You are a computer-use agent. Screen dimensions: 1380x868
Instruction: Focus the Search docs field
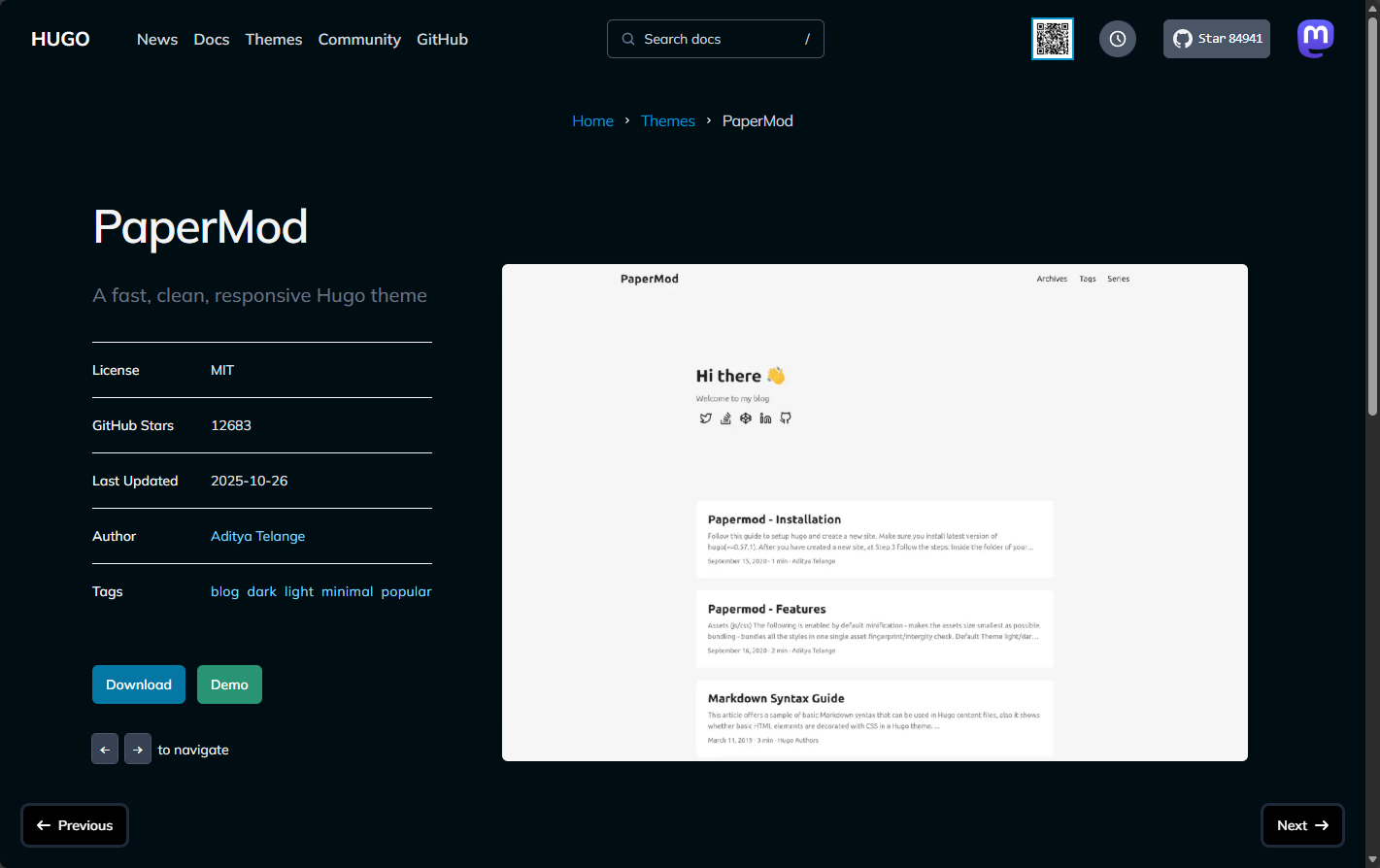[x=715, y=39]
